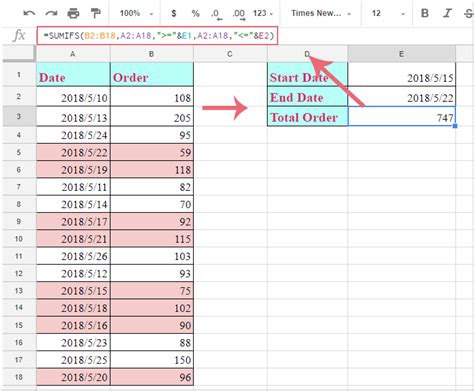Click cell with date 2018/5/10

tap(73, 97)
